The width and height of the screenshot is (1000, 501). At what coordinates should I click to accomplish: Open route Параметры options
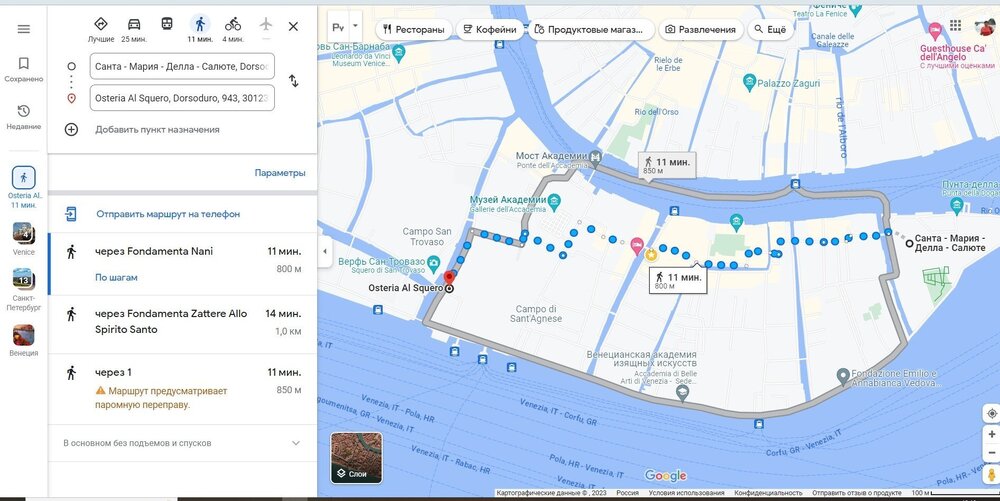point(280,173)
